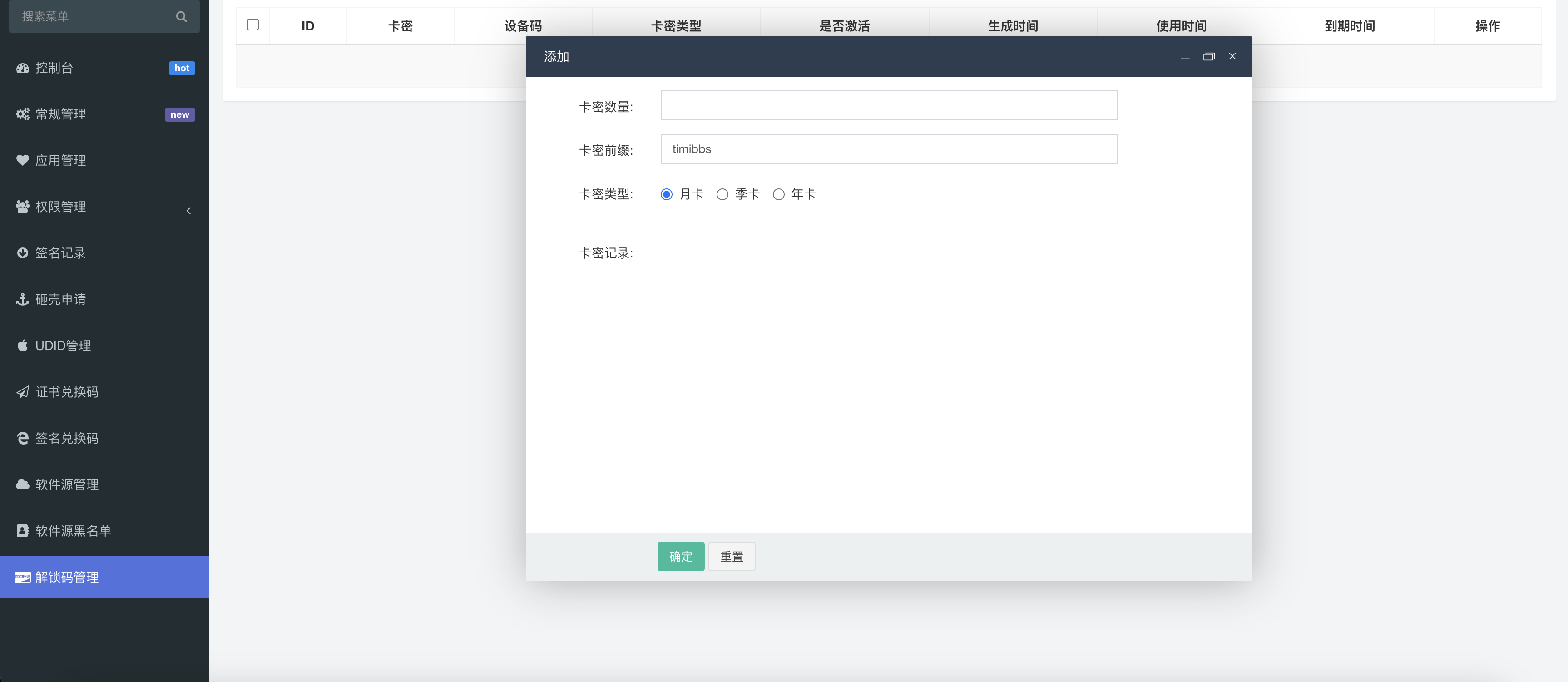The width and height of the screenshot is (1568, 682).
Task: Open UDID管理 menu item
Action: pos(104,346)
